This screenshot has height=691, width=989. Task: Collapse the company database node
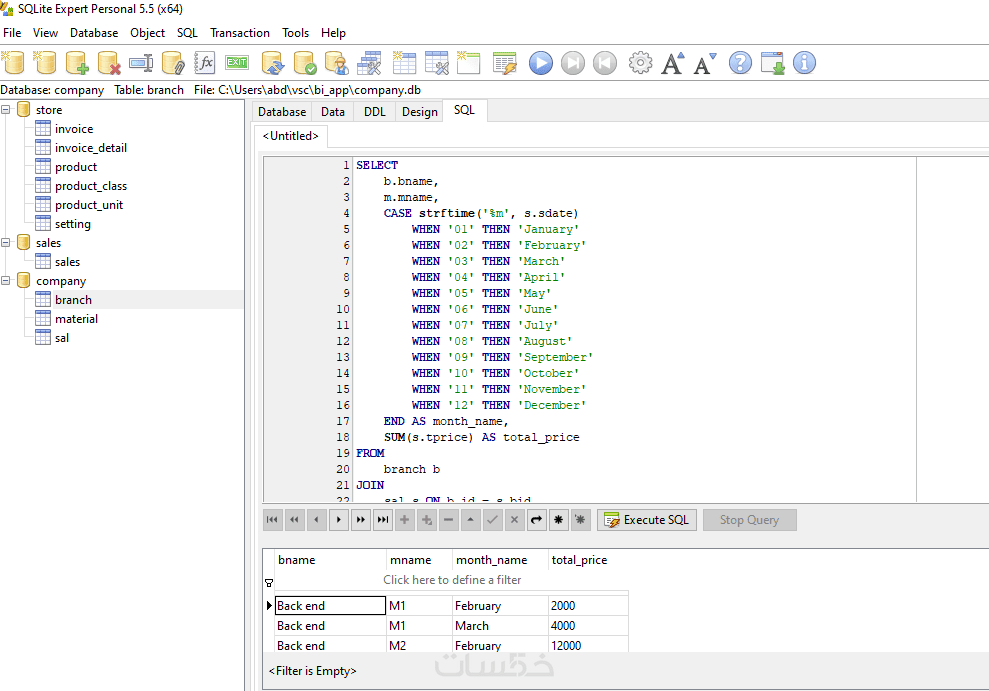7,281
